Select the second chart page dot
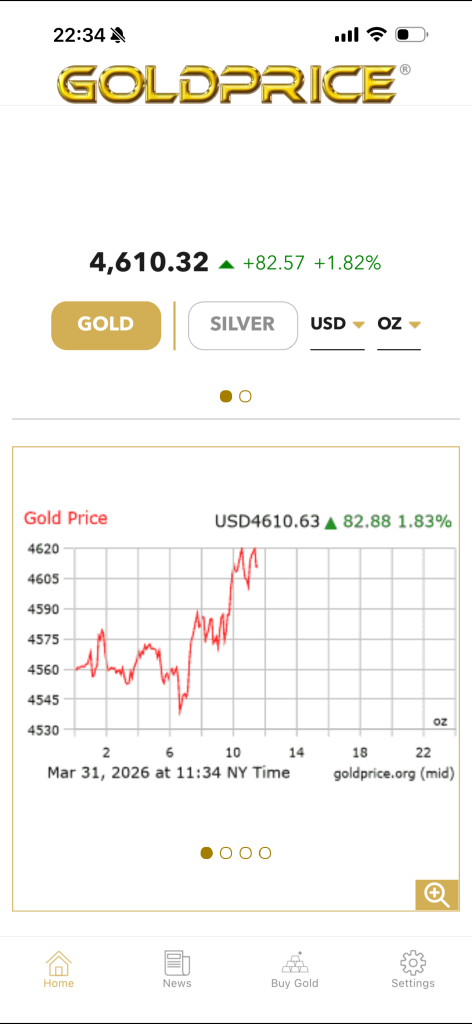 point(226,853)
